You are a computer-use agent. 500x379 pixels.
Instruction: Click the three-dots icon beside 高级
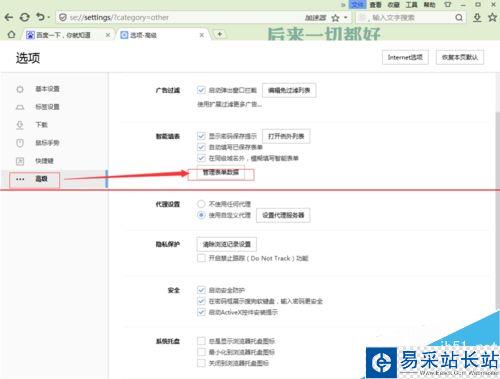coord(20,179)
